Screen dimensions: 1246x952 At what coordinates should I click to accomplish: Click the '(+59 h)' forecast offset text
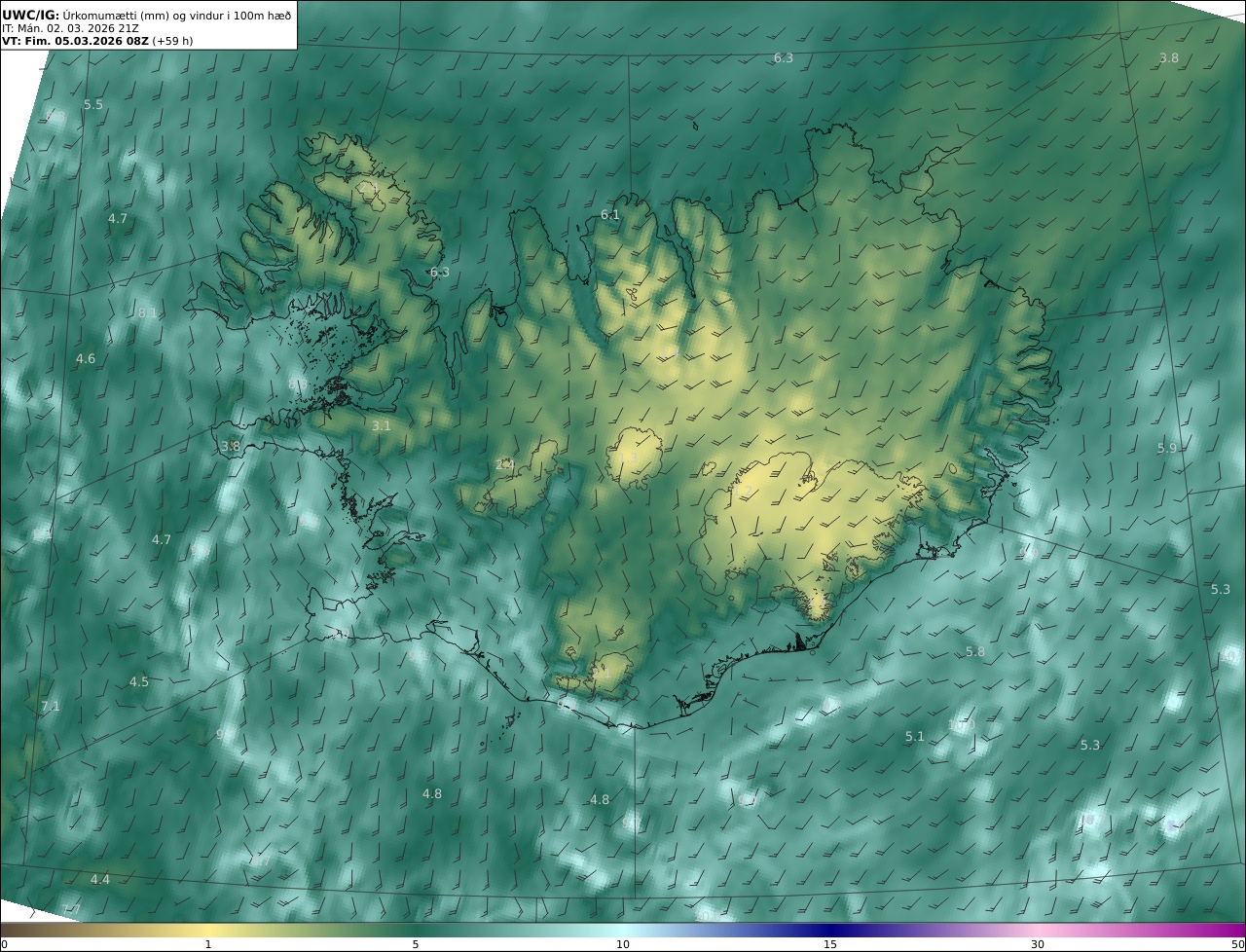coord(172,41)
